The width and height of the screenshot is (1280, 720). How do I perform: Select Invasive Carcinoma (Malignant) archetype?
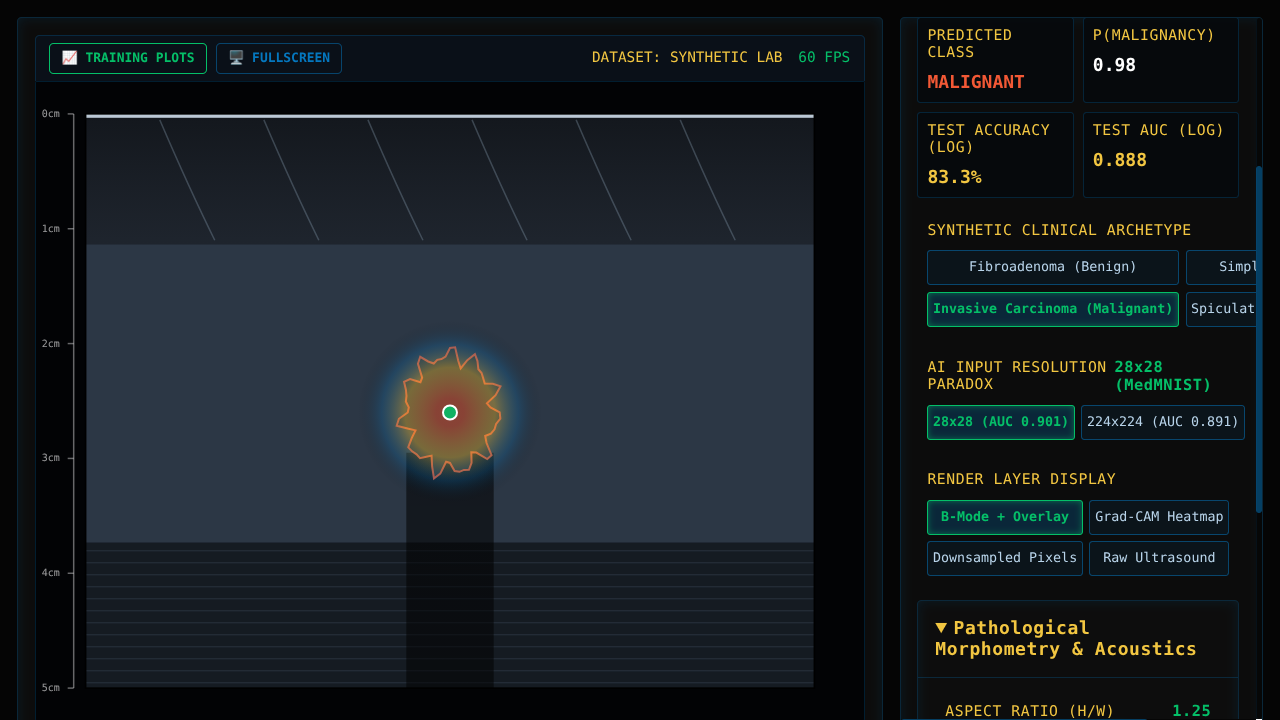pos(1053,309)
